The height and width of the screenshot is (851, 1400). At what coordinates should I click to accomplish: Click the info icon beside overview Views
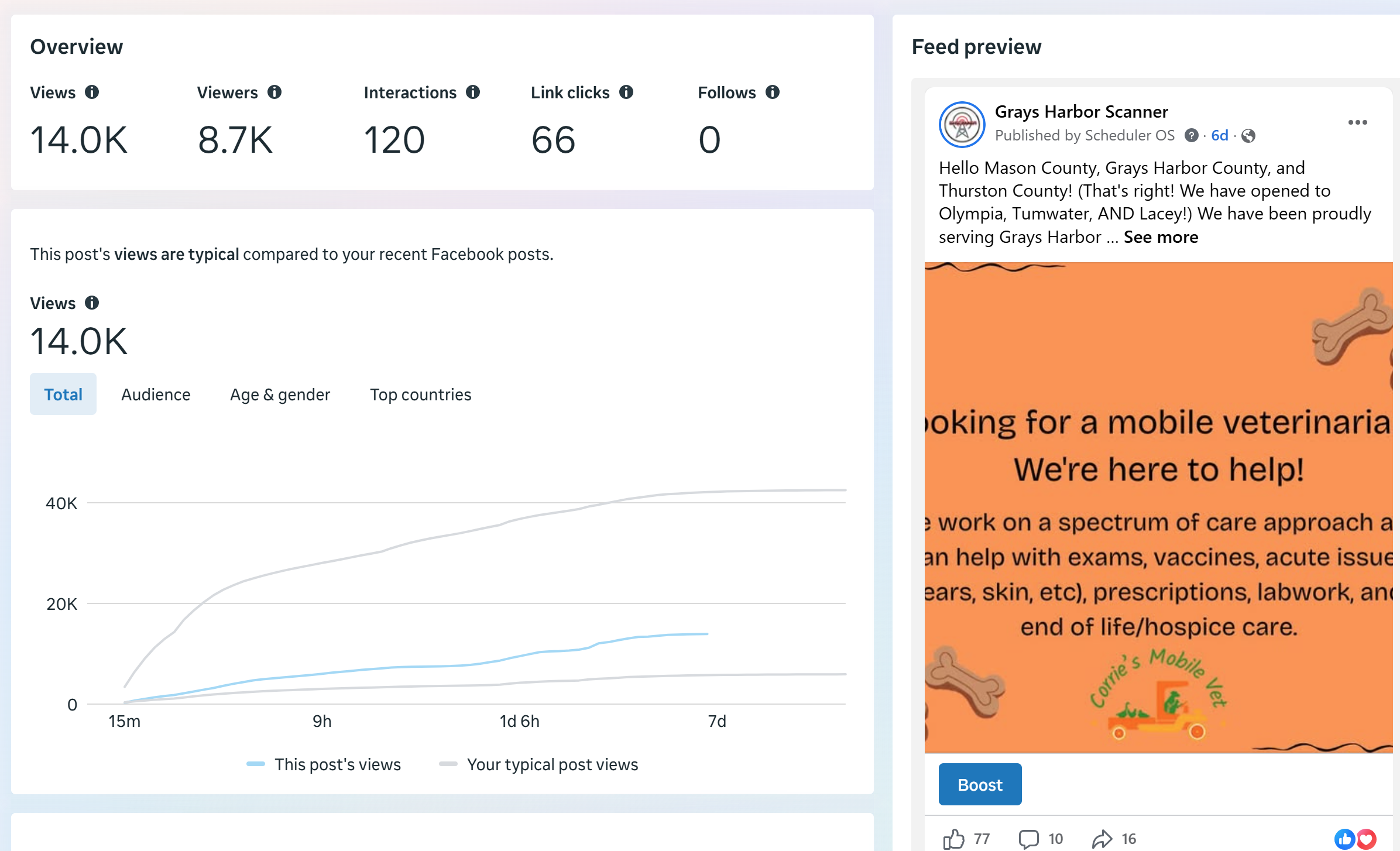coord(92,92)
